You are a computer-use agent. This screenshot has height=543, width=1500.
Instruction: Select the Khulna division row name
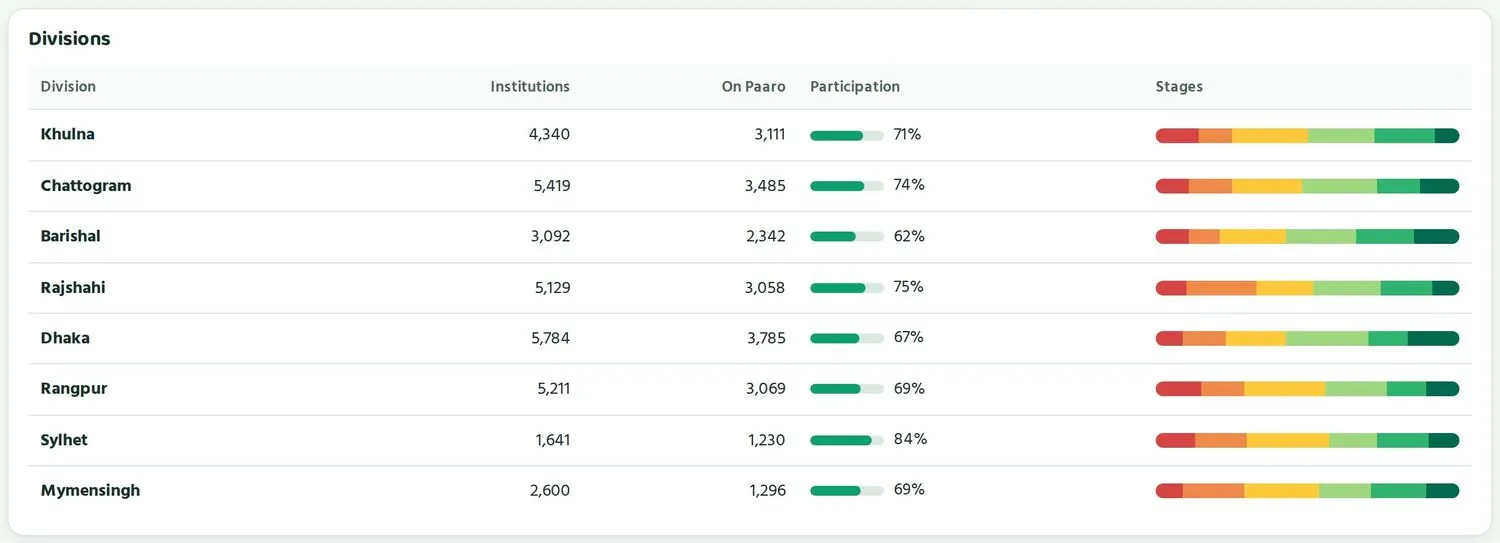pos(68,134)
